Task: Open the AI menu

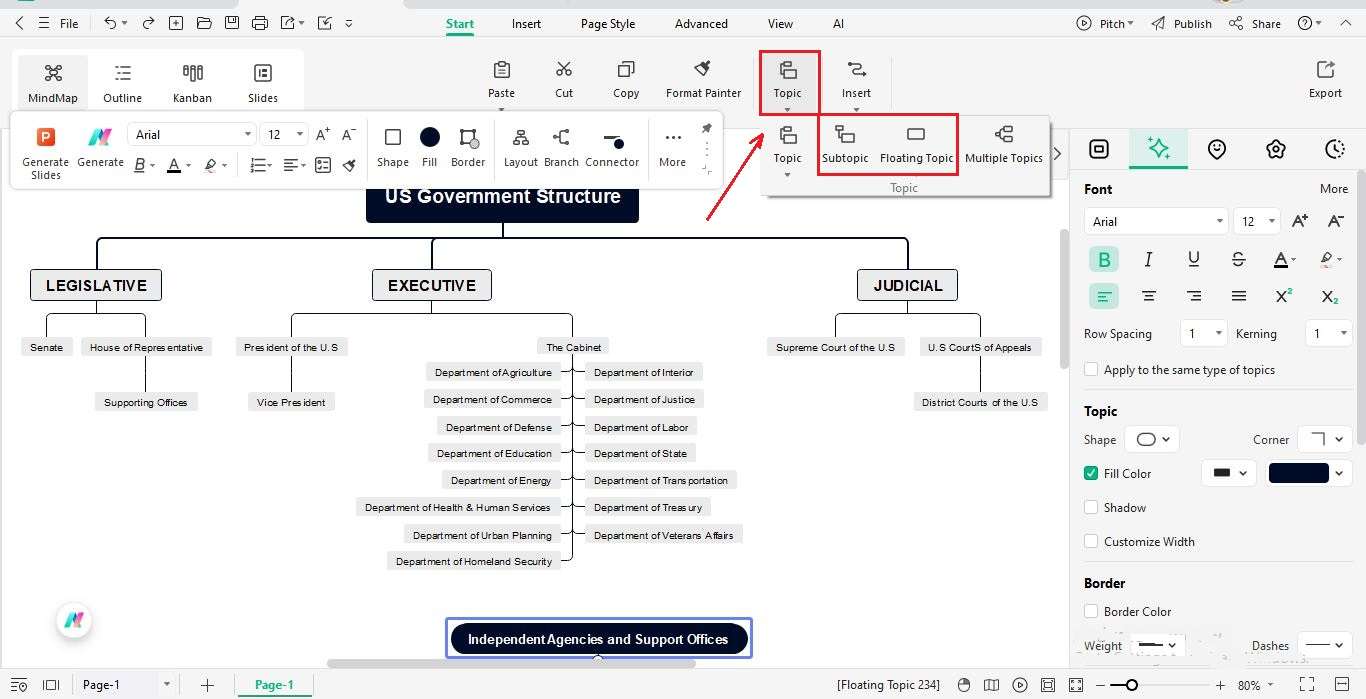Action: coord(838,23)
